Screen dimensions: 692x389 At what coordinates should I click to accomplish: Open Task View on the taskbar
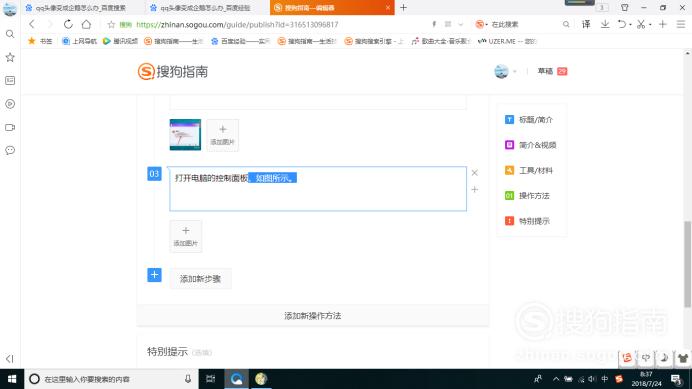click(x=211, y=379)
